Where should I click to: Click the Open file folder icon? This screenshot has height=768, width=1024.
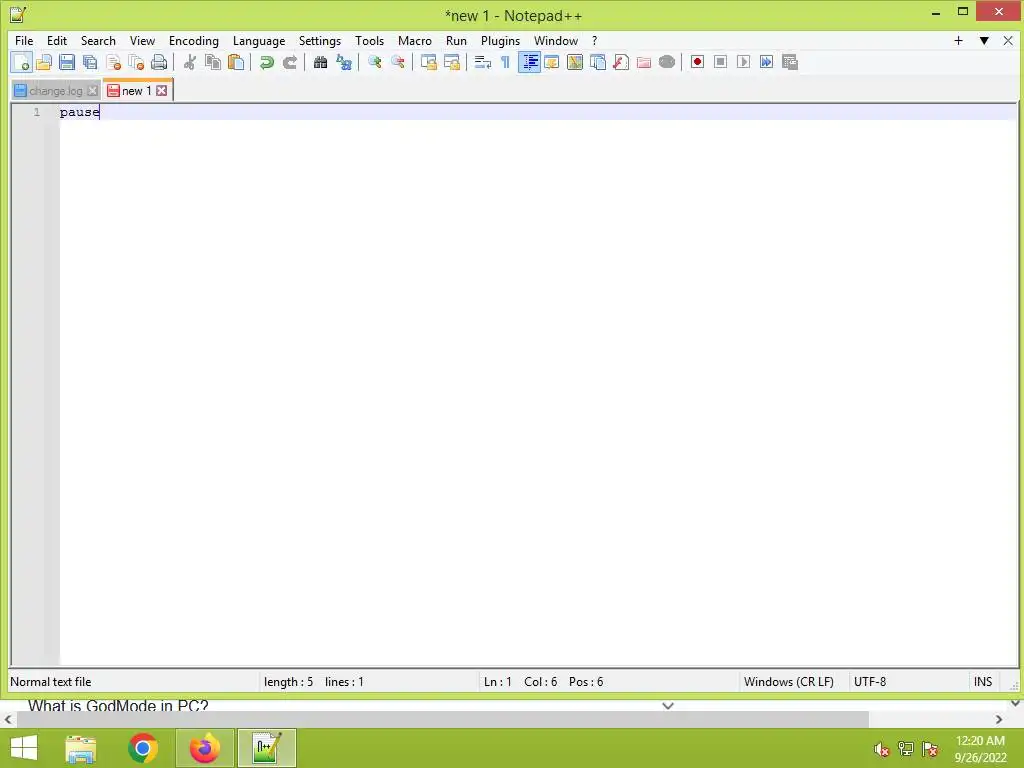(44, 62)
